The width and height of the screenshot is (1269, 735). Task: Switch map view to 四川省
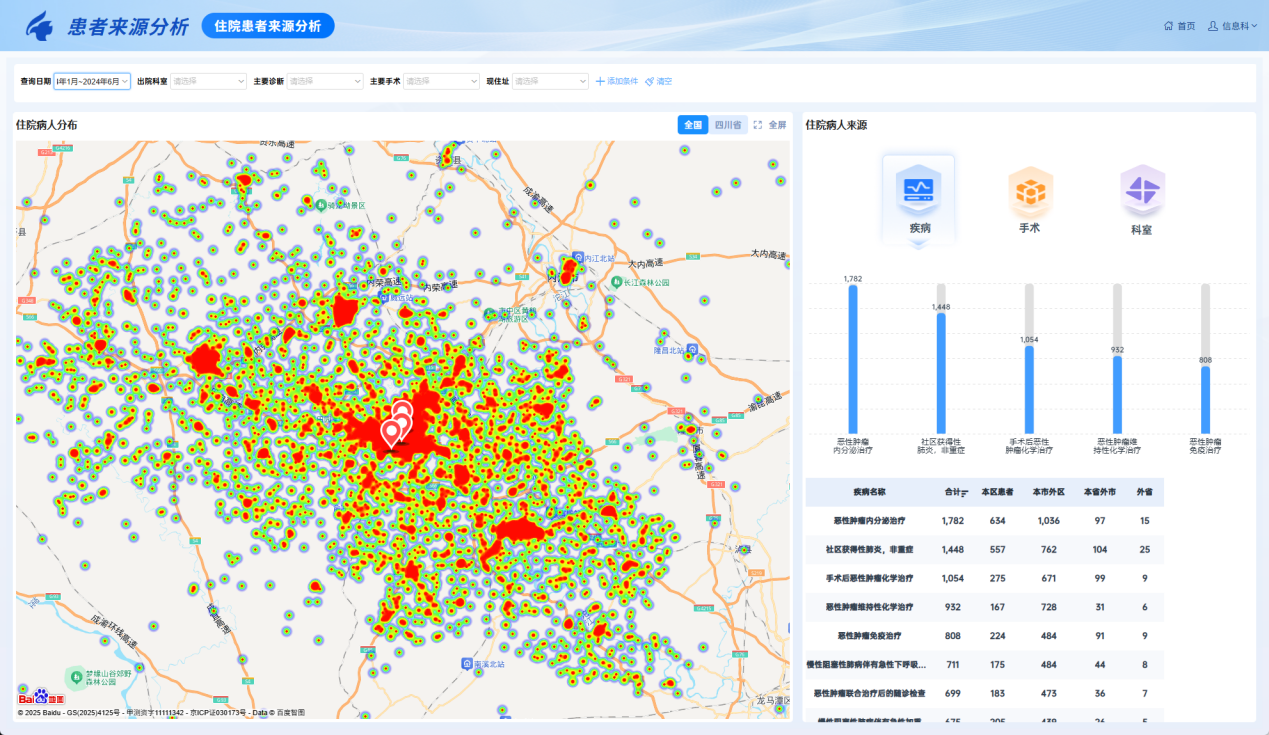(x=727, y=125)
